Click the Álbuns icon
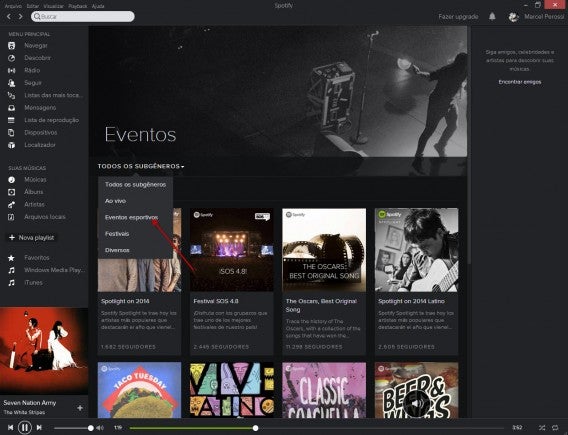Viewport: 568px width, 435px height. tap(12, 192)
